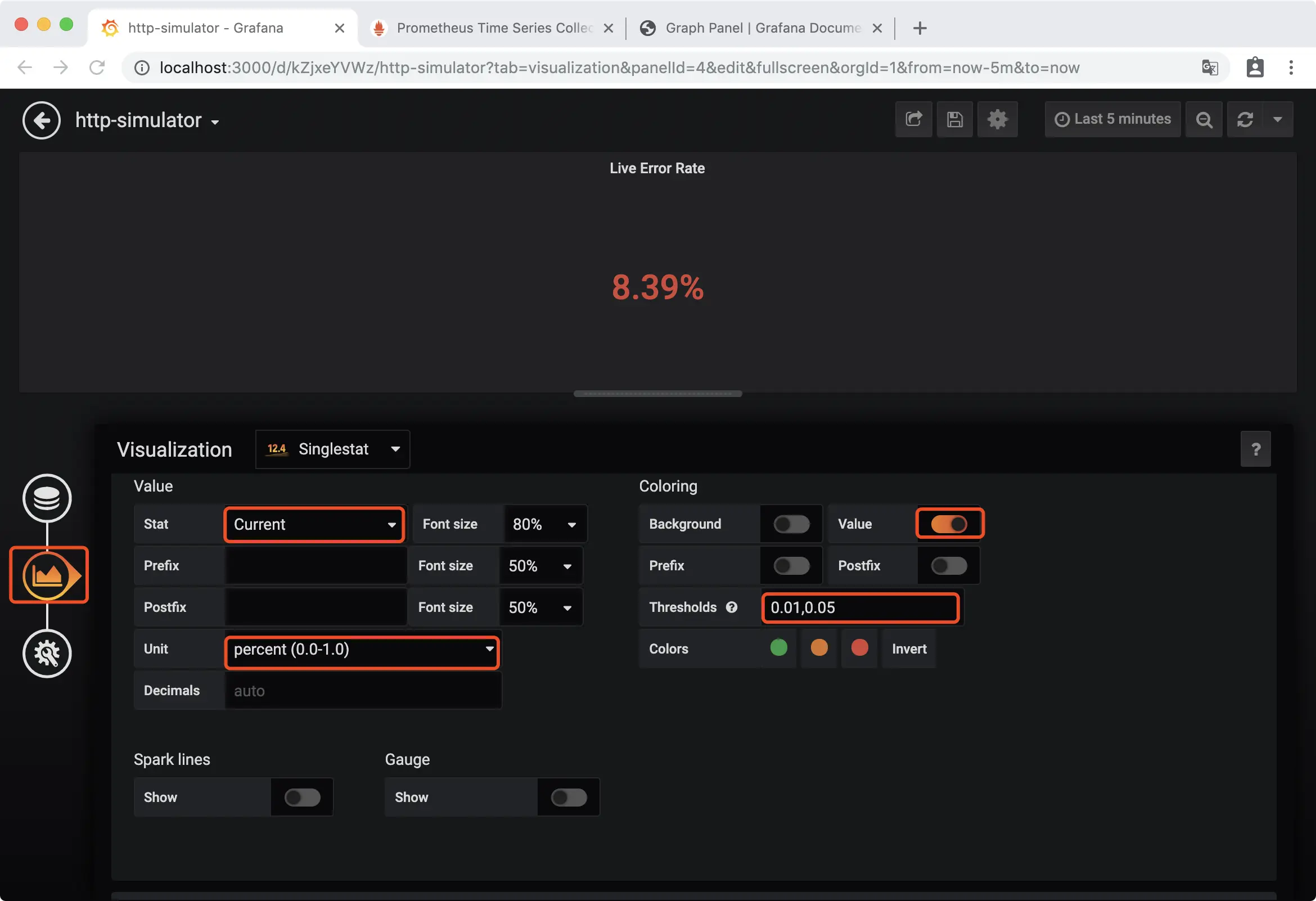Open the visualization help question mark
Screen dimensions: 1316x901
click(1255, 449)
